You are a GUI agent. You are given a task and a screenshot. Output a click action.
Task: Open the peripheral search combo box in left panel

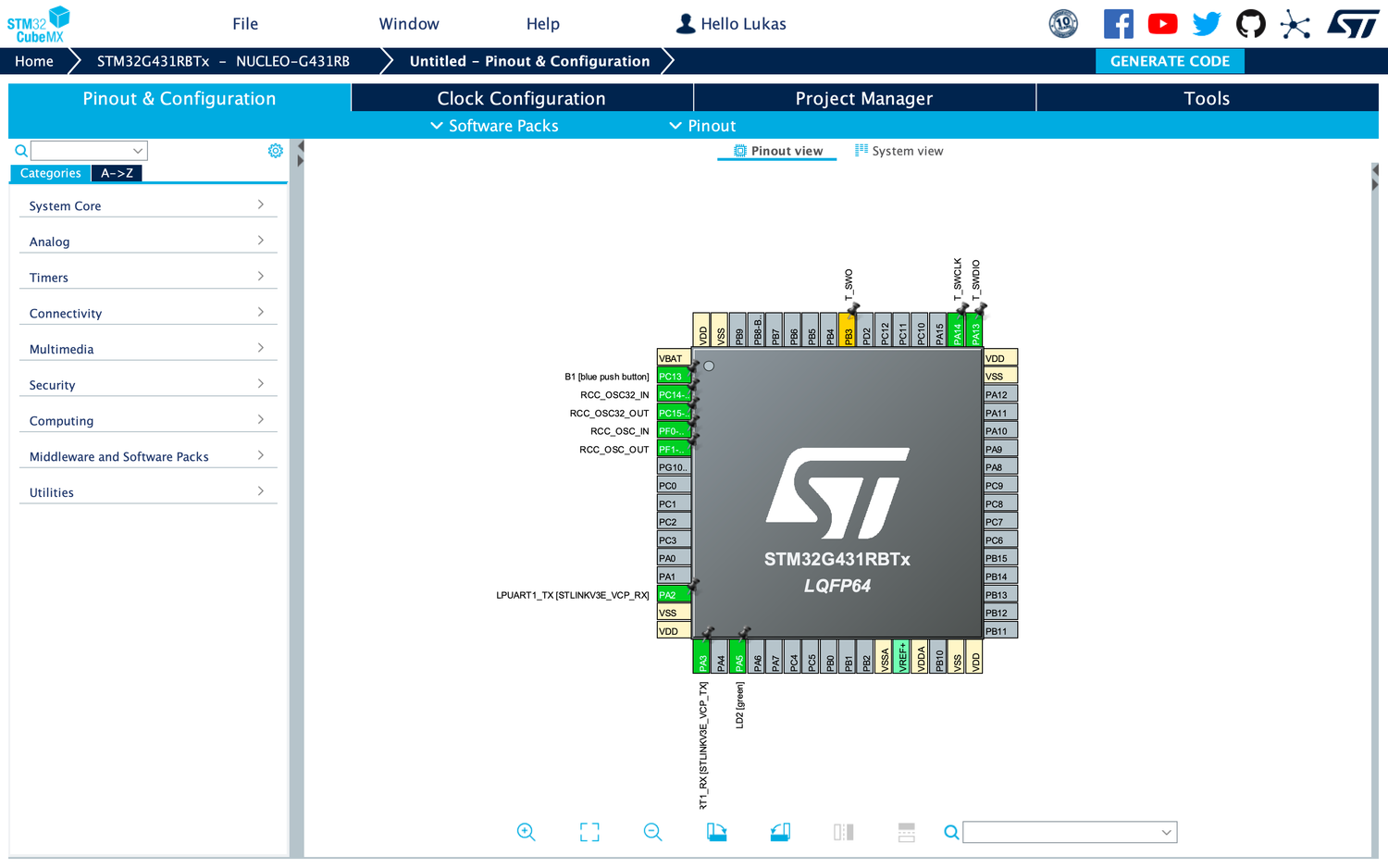(x=89, y=151)
